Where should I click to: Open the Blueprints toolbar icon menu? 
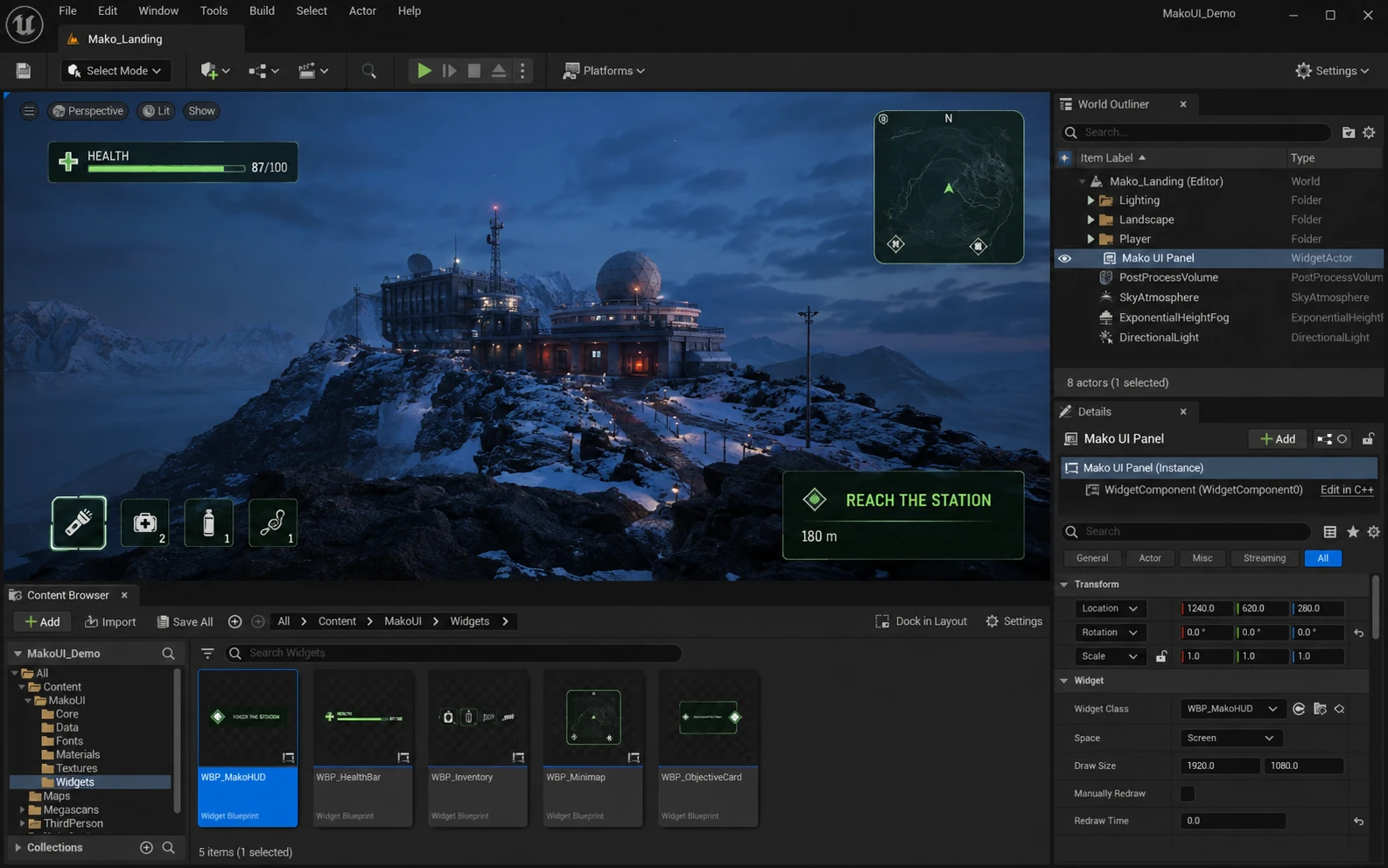pyautogui.click(x=263, y=71)
